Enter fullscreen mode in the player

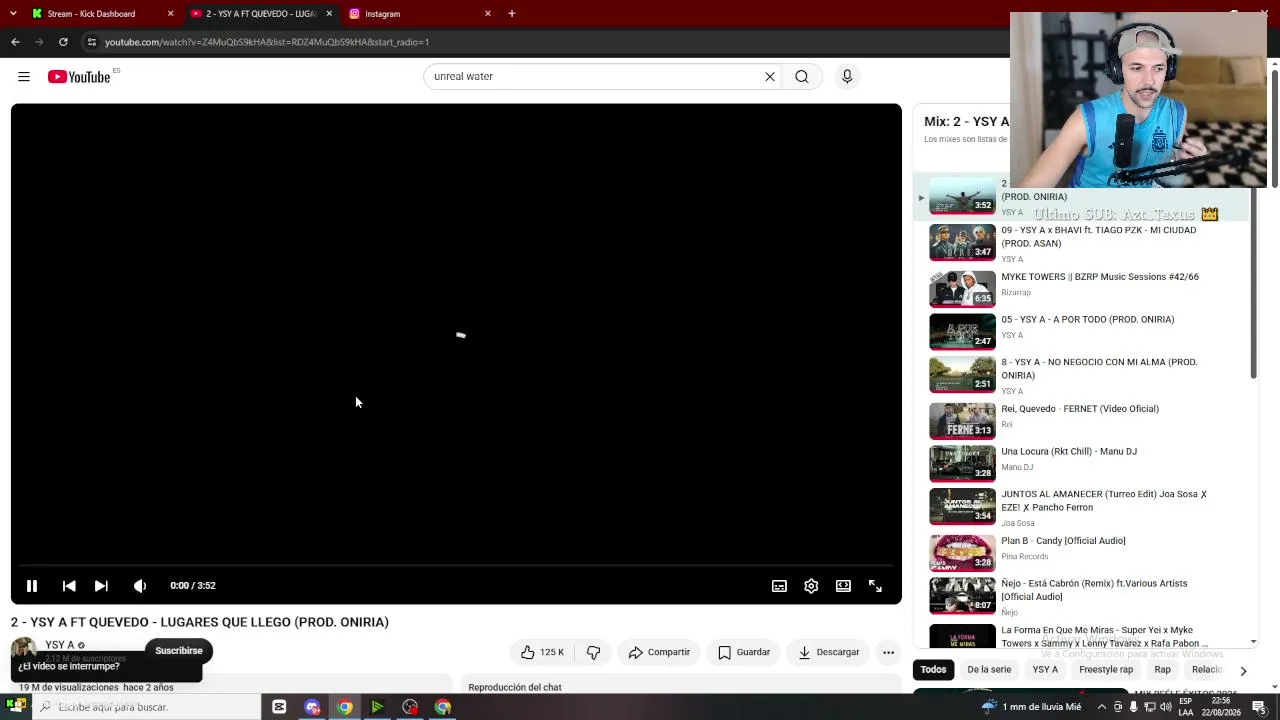pyautogui.click(x=875, y=586)
